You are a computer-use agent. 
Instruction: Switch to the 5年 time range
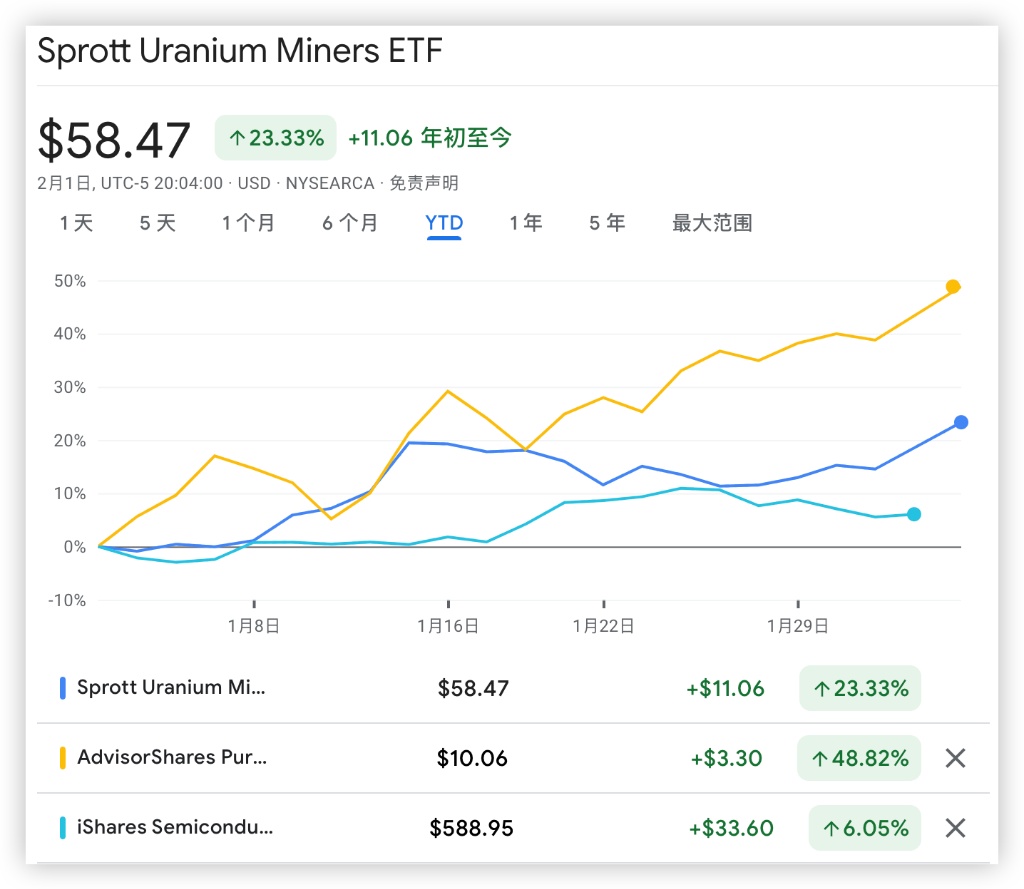607,223
